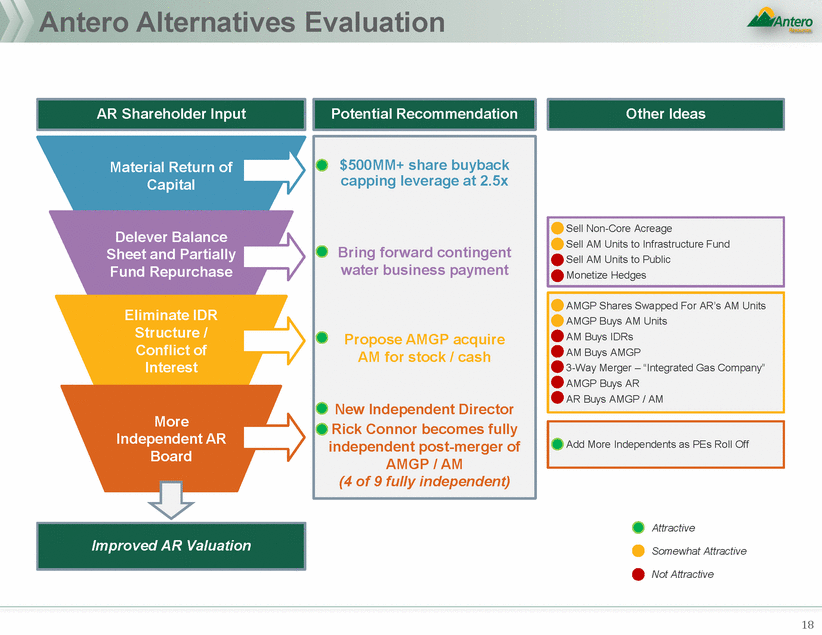Screen dimensions: 822x635
Task: Click the green dot beside New Independent Director
Action: [x=323, y=409]
